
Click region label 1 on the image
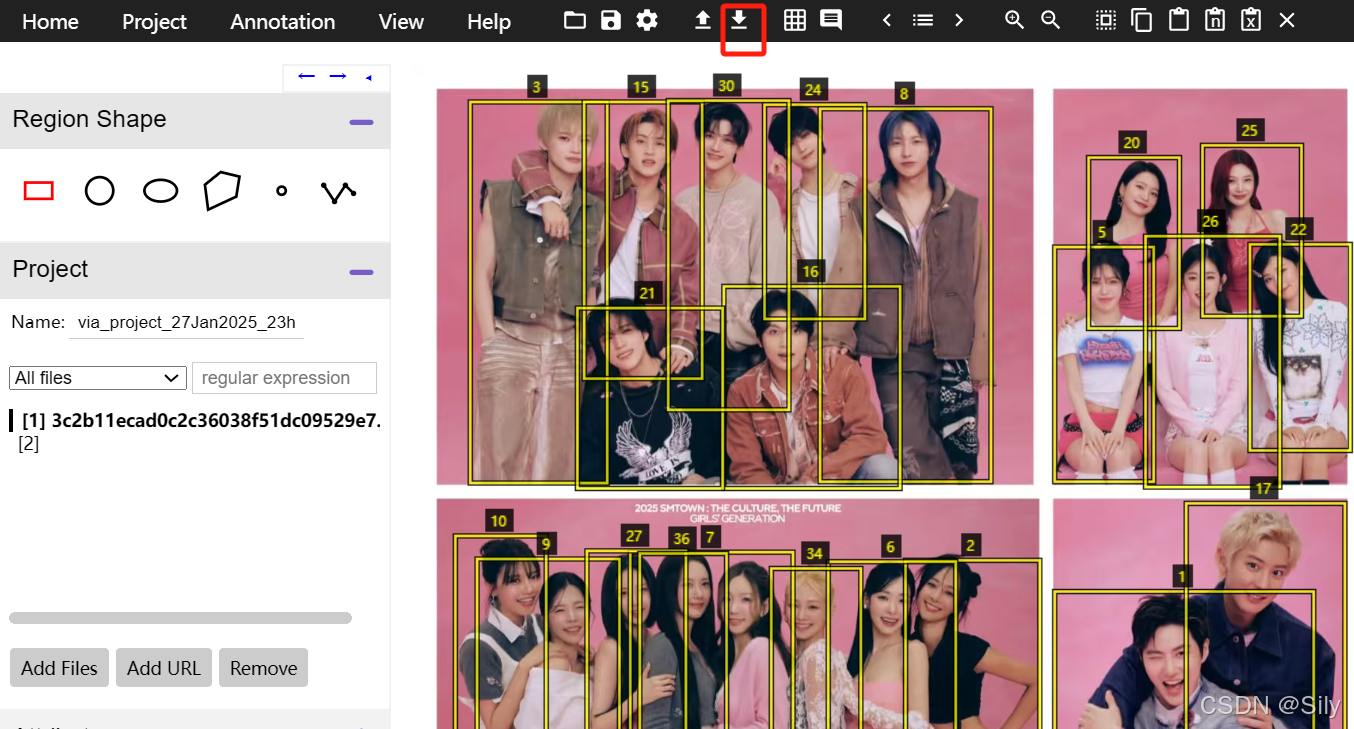1182,576
